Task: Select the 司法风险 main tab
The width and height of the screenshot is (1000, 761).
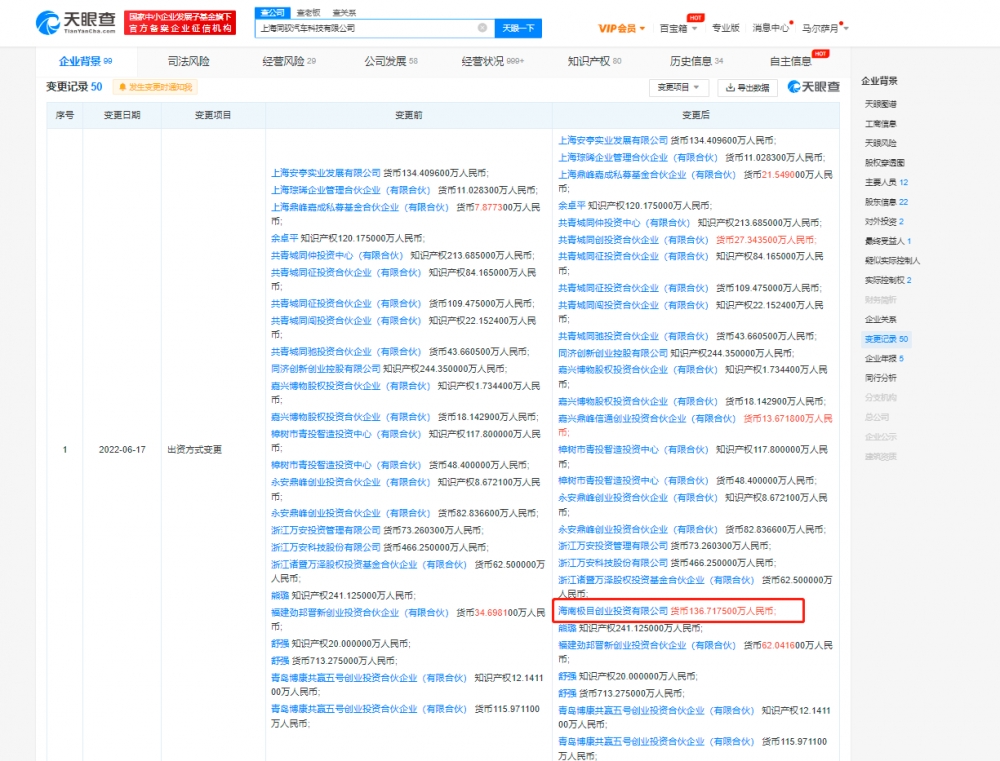Action: [188, 61]
